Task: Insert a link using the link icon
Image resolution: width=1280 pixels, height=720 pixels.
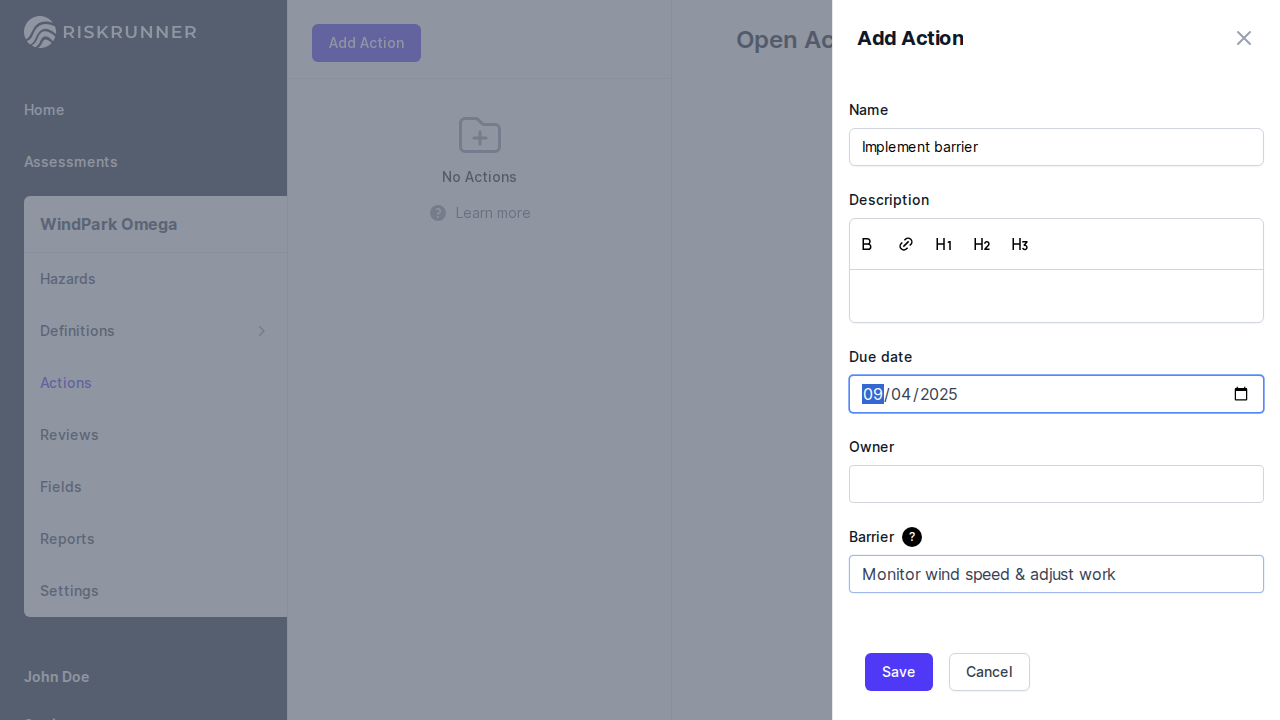Action: [906, 245]
